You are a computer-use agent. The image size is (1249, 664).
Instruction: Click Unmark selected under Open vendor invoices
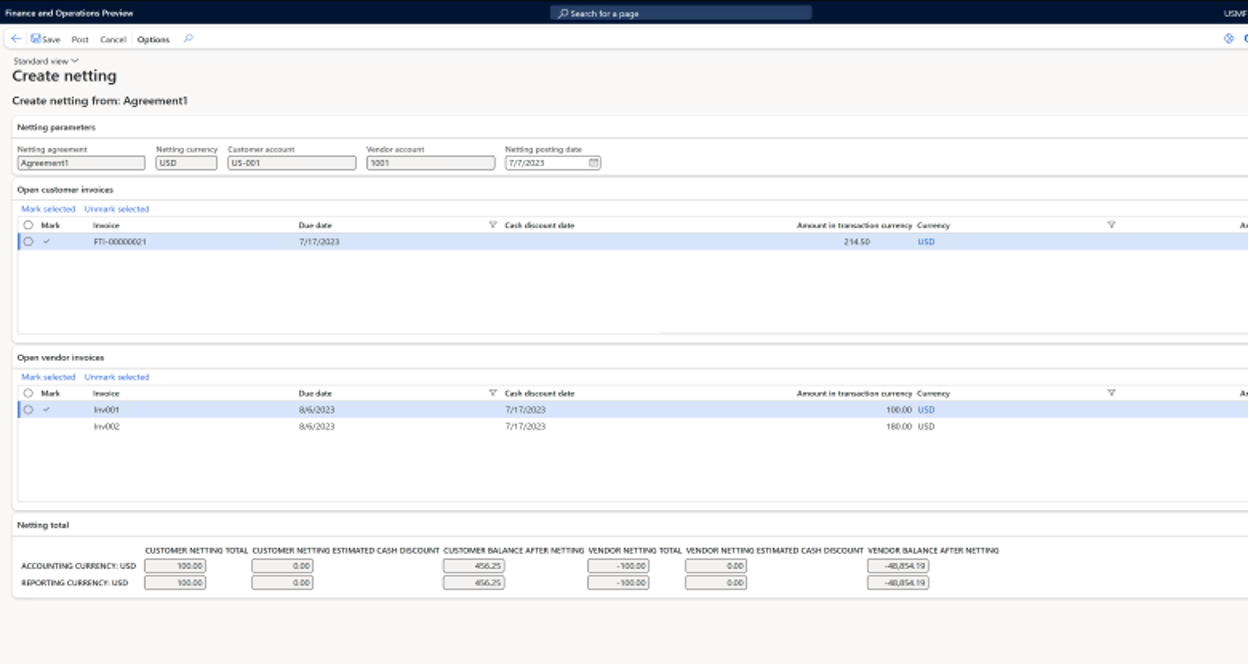tap(117, 377)
